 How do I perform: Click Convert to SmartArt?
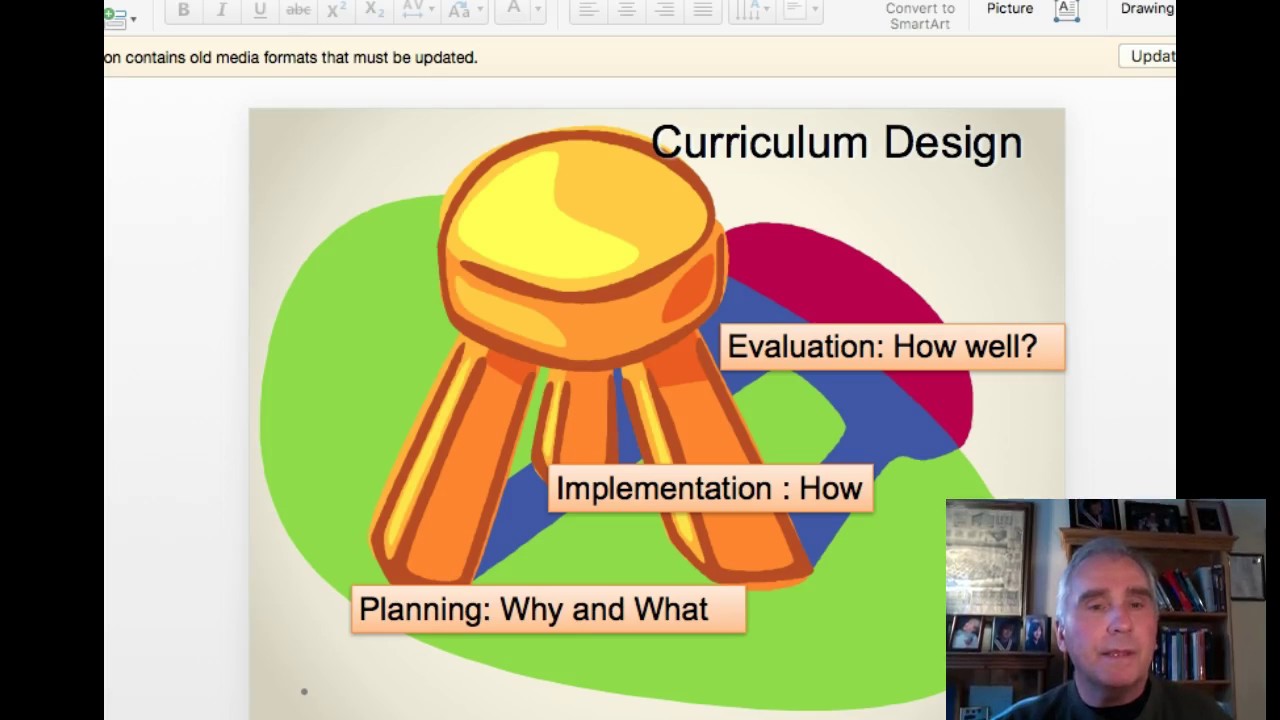tap(920, 16)
